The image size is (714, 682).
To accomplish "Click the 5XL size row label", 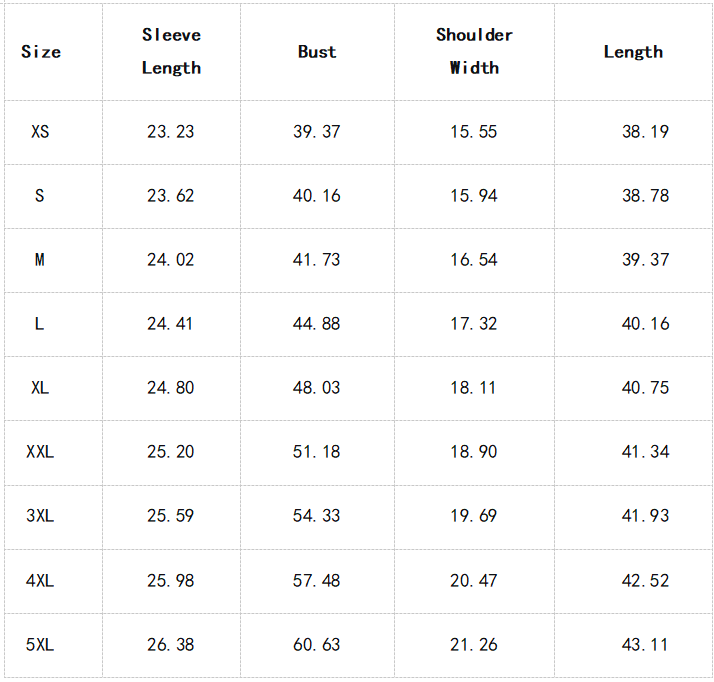I will [40, 645].
